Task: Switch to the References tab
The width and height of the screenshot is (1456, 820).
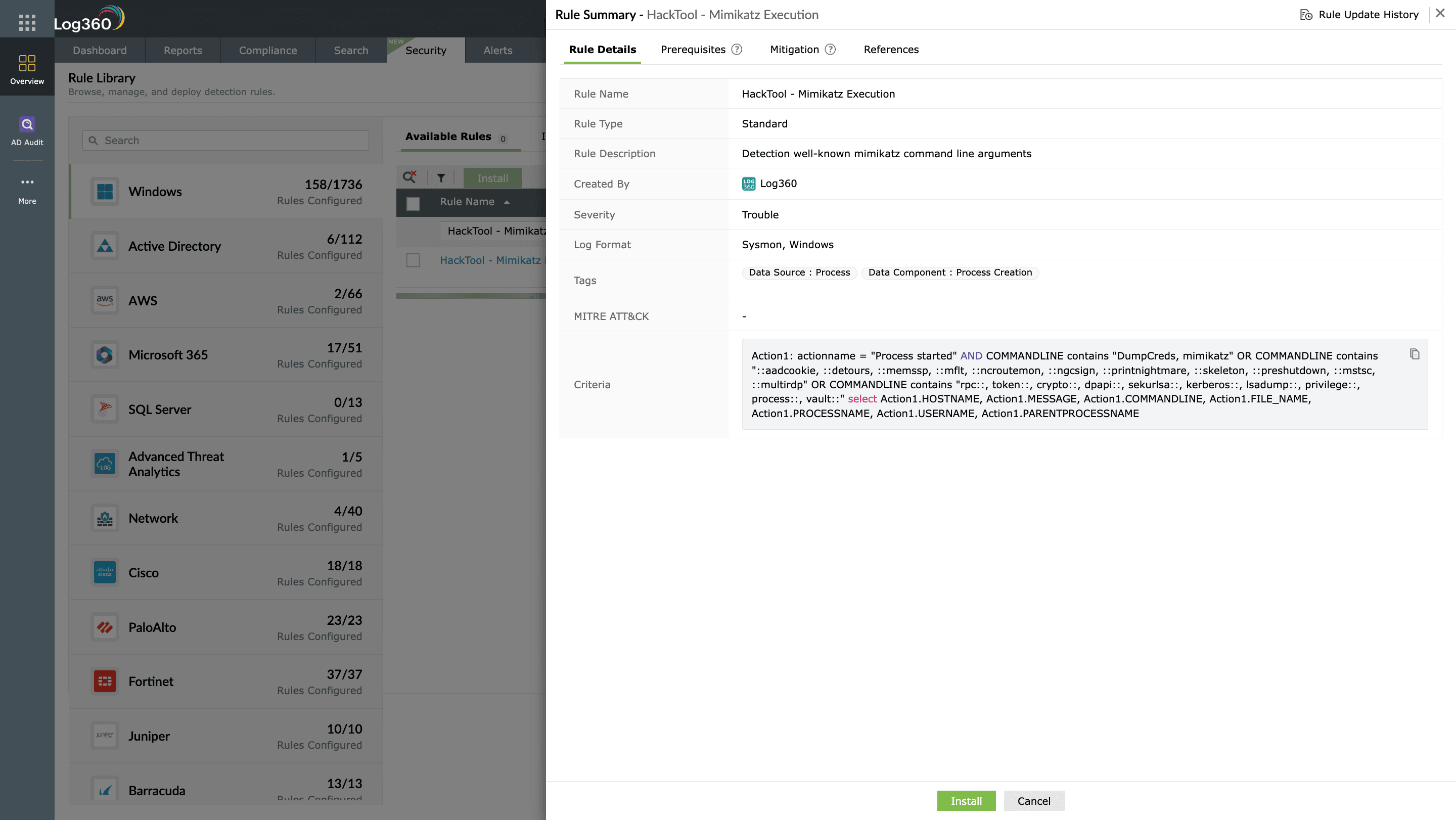Action: 891,50
